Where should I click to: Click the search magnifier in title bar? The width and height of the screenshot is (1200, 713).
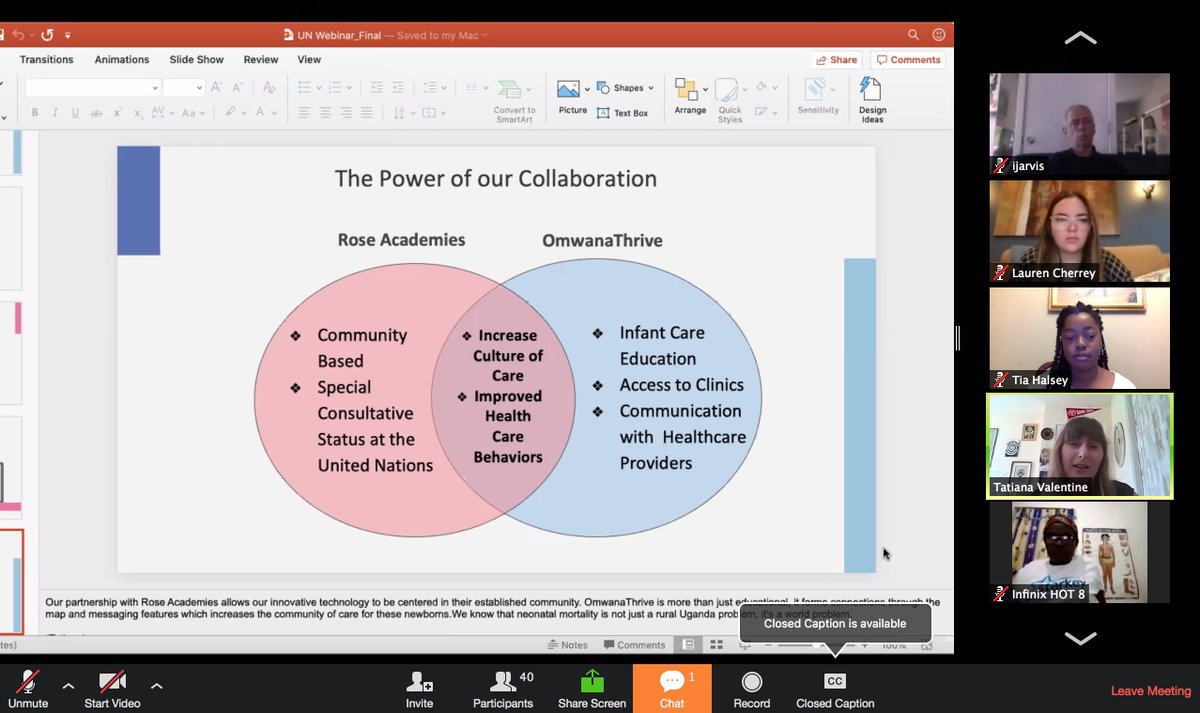[913, 35]
